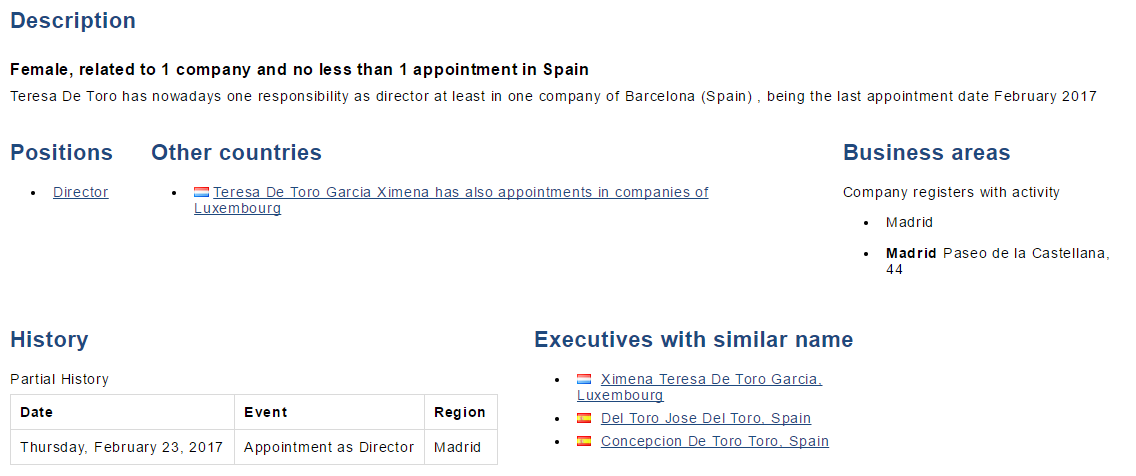Open the Director position link
Image resolution: width=1136 pixels, height=476 pixels.
click(x=80, y=192)
